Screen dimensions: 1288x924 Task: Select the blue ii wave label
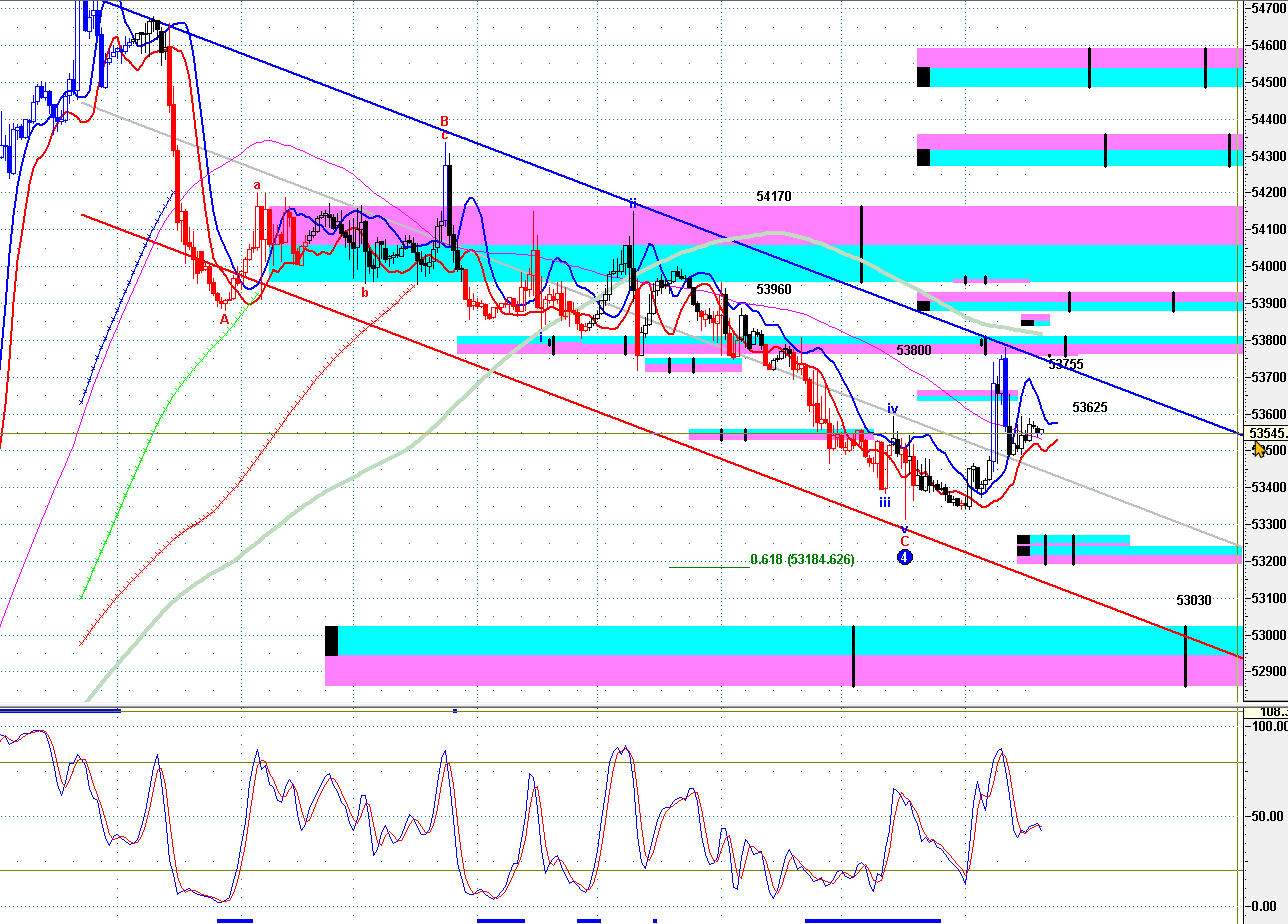tap(633, 203)
